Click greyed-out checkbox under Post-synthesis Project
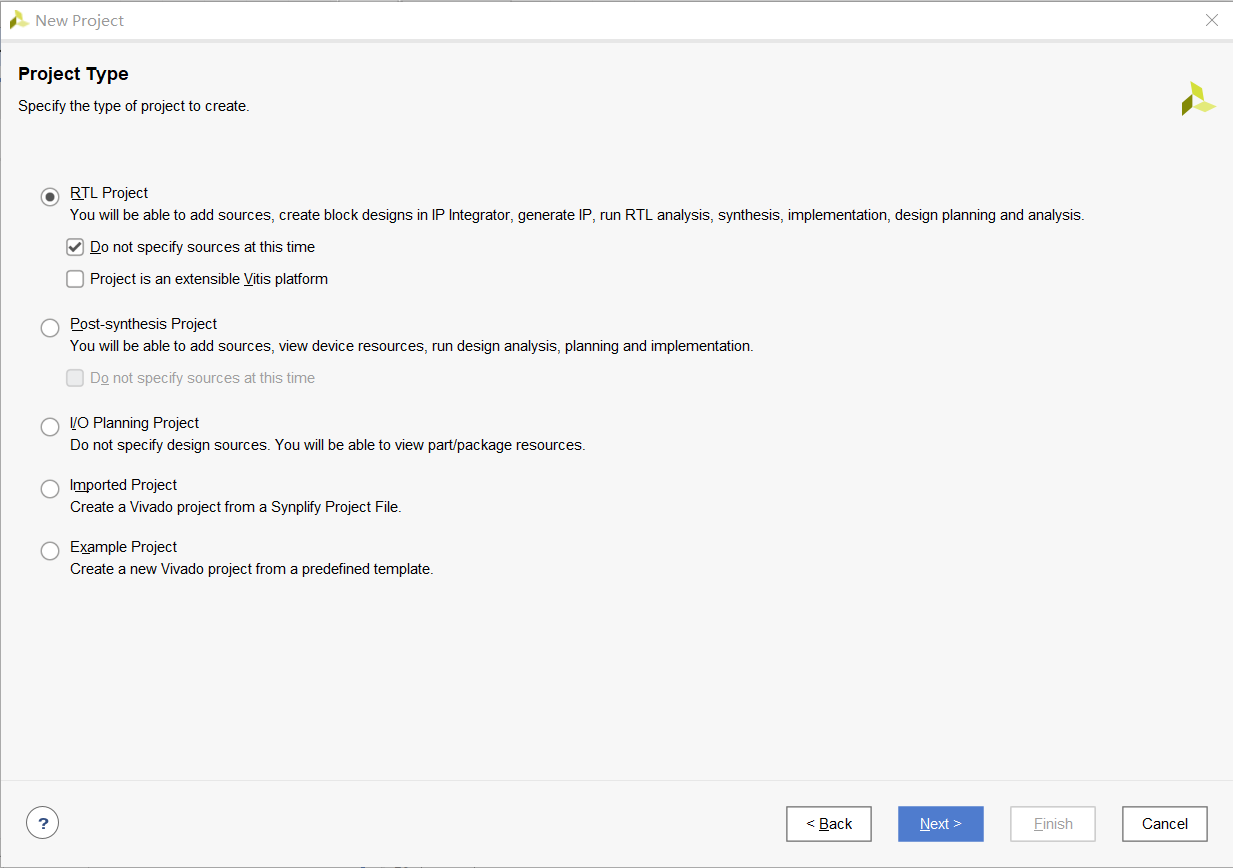1233x868 pixels. click(x=75, y=378)
